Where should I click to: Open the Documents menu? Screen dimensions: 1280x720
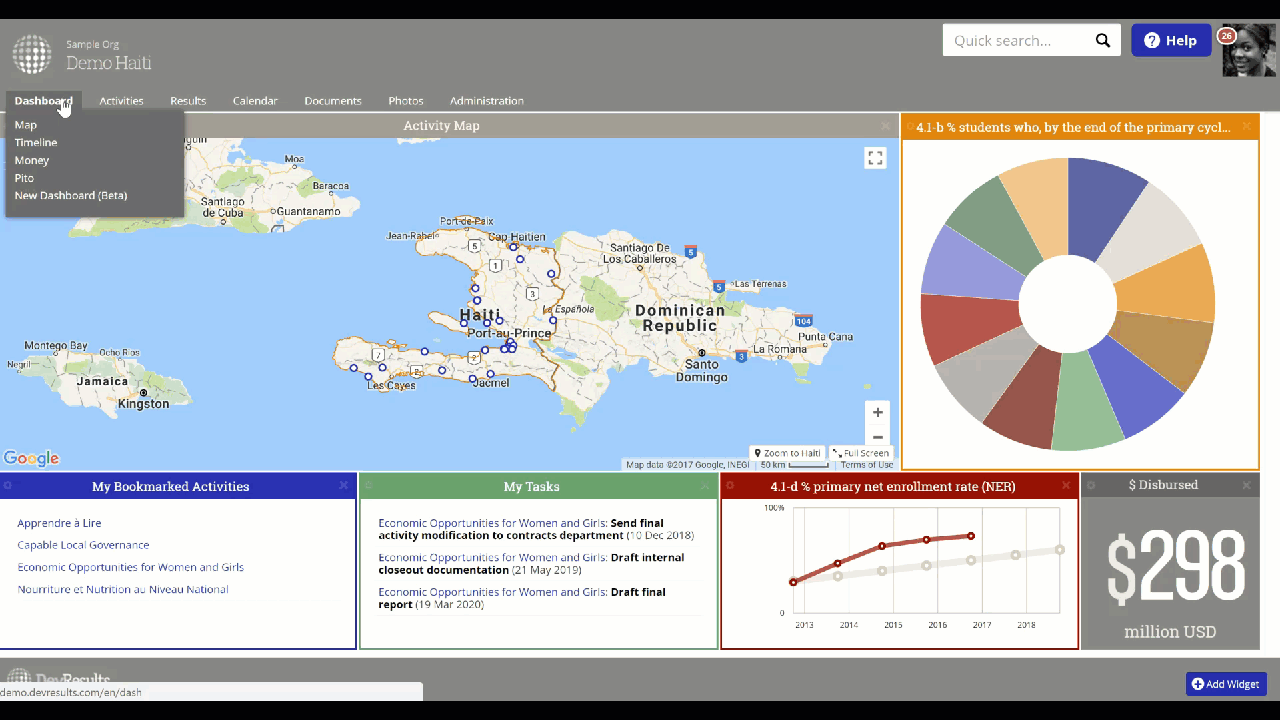click(333, 101)
